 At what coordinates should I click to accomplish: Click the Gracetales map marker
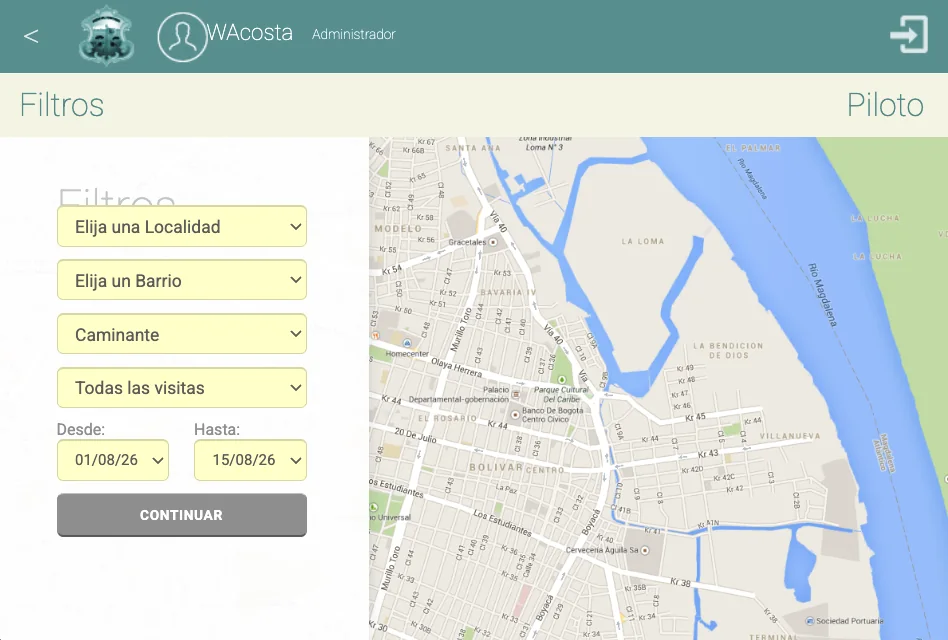point(493,242)
